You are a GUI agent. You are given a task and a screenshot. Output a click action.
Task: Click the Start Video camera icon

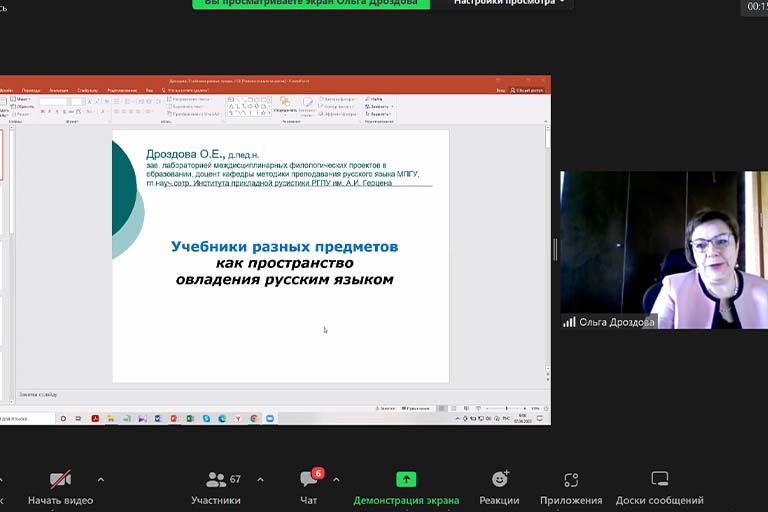coord(60,480)
